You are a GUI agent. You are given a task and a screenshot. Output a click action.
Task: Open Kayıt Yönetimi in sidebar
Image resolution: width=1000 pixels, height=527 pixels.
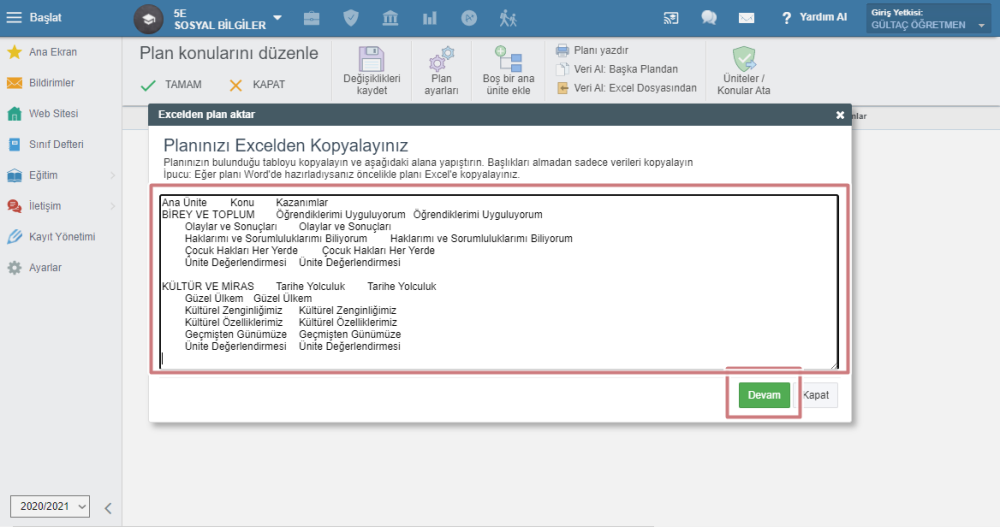click(x=62, y=237)
